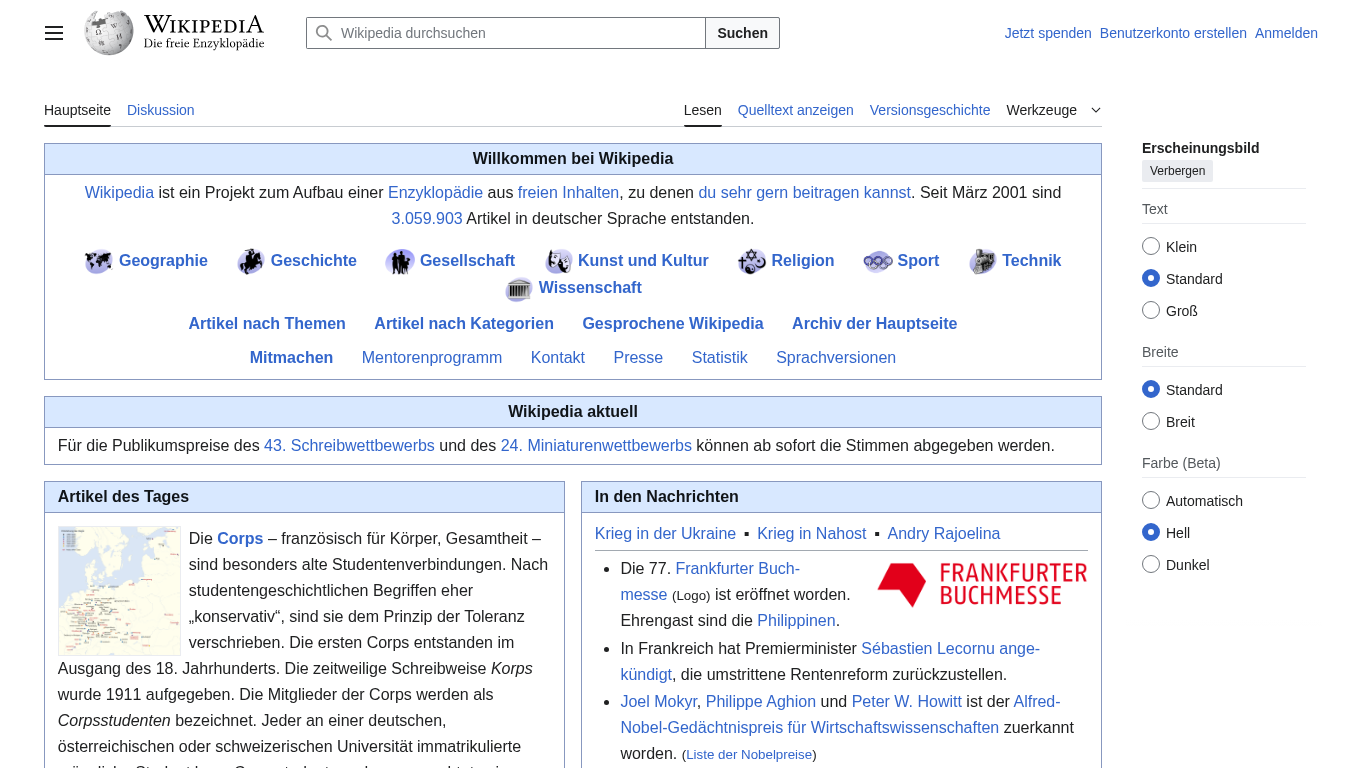Click the Anmelden link
The image size is (1366, 768).
(x=1286, y=33)
